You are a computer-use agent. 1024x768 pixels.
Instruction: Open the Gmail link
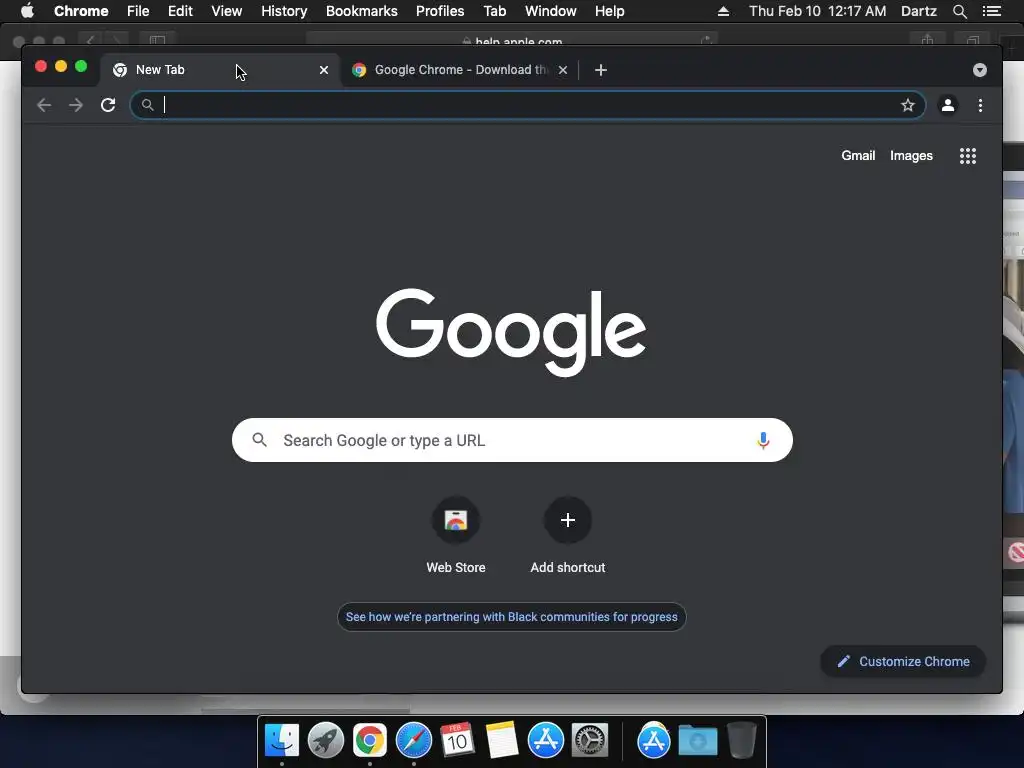[857, 155]
